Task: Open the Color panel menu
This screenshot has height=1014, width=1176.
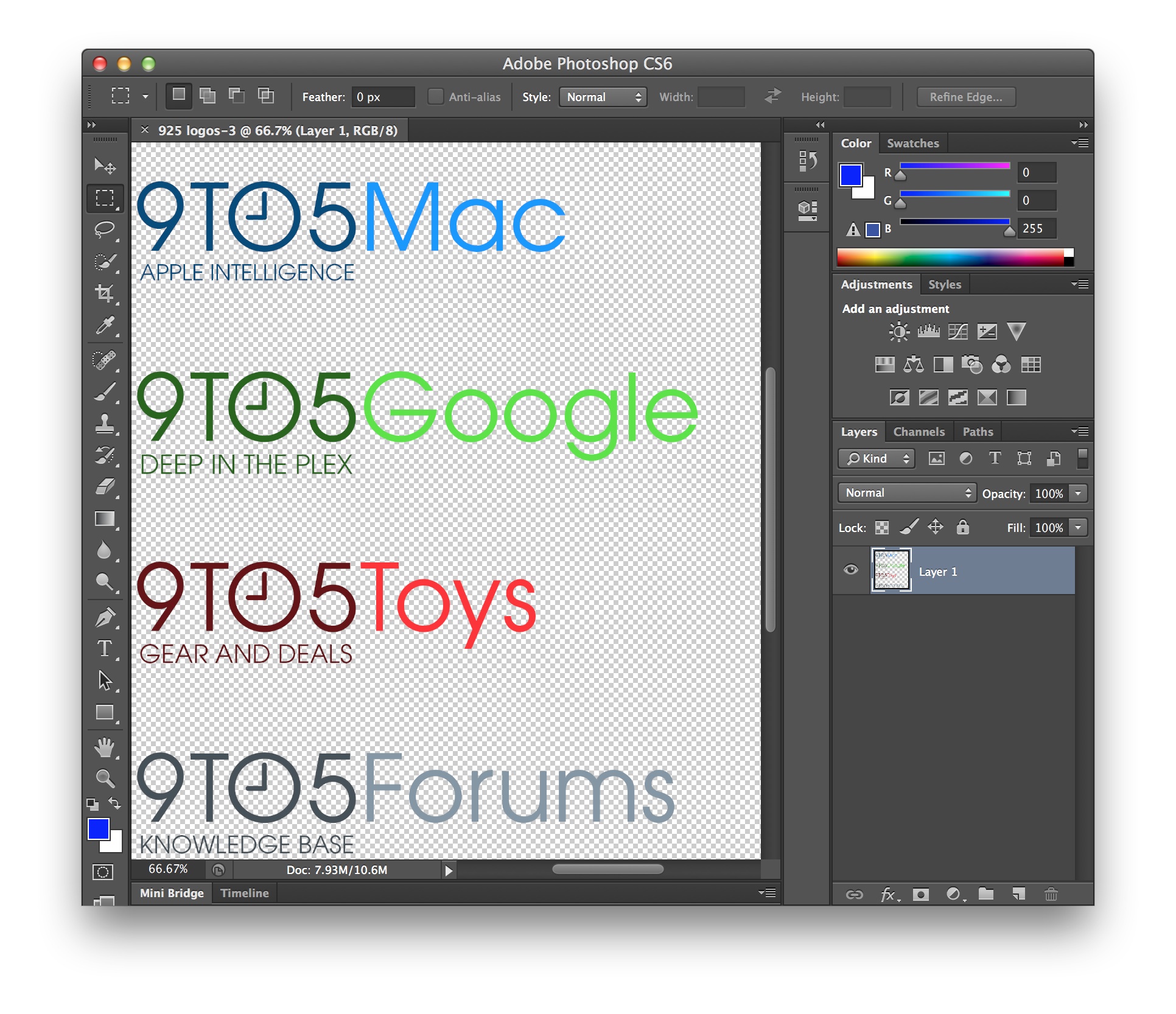Action: (x=1080, y=144)
